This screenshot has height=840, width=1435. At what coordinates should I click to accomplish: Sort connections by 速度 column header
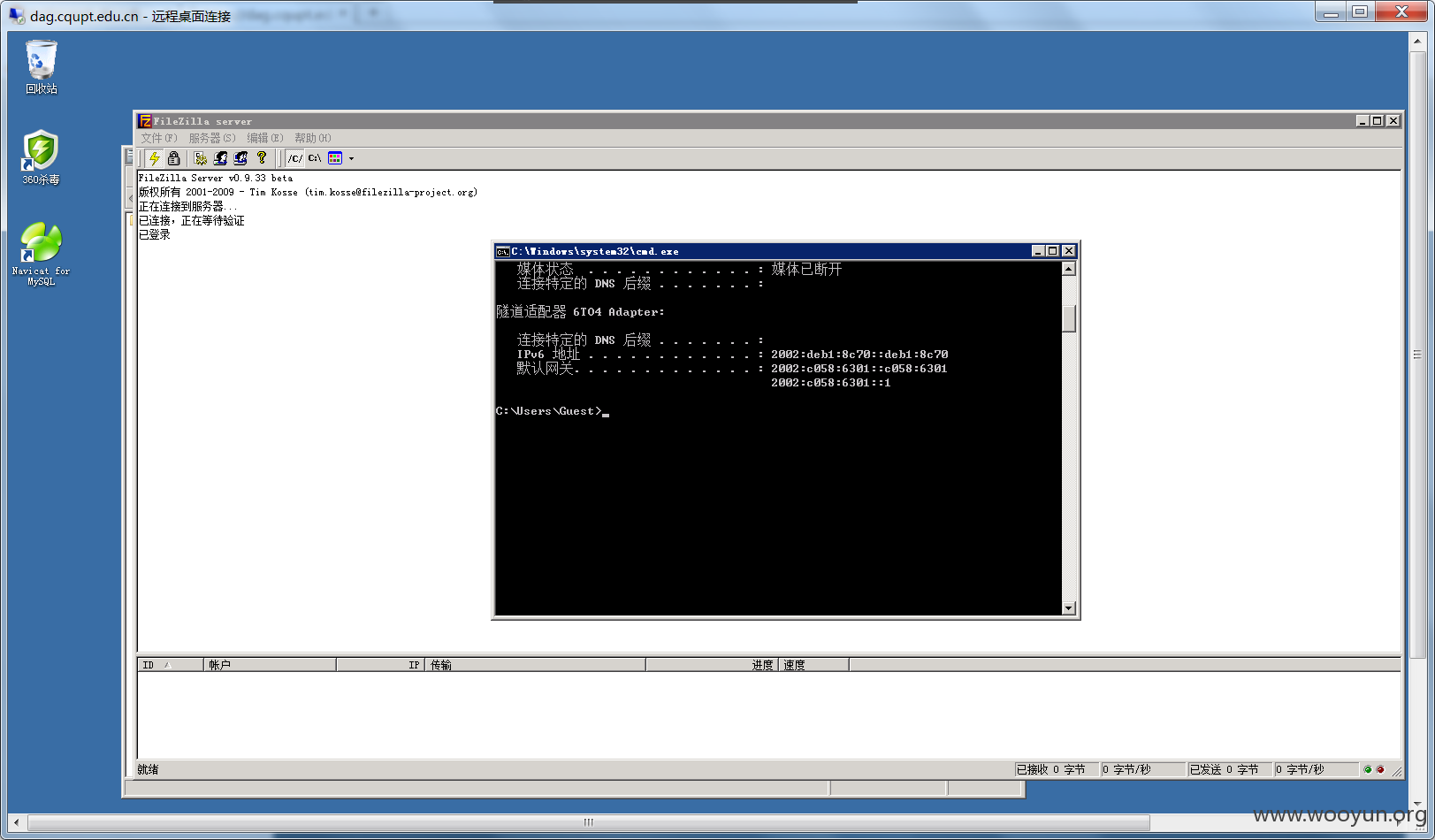coord(813,665)
